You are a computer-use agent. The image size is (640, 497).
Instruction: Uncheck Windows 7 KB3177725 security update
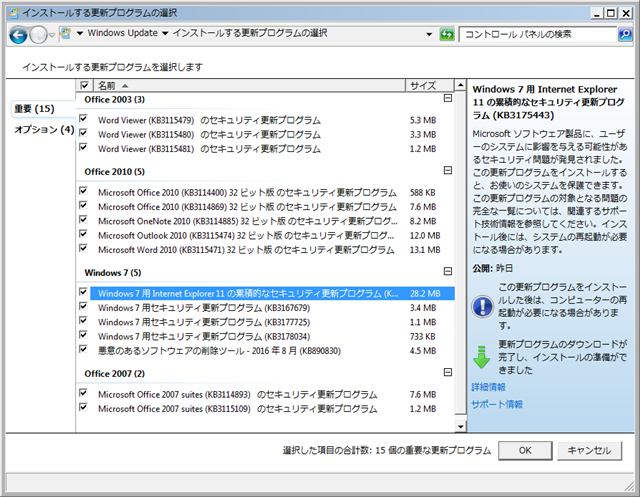coord(83,321)
